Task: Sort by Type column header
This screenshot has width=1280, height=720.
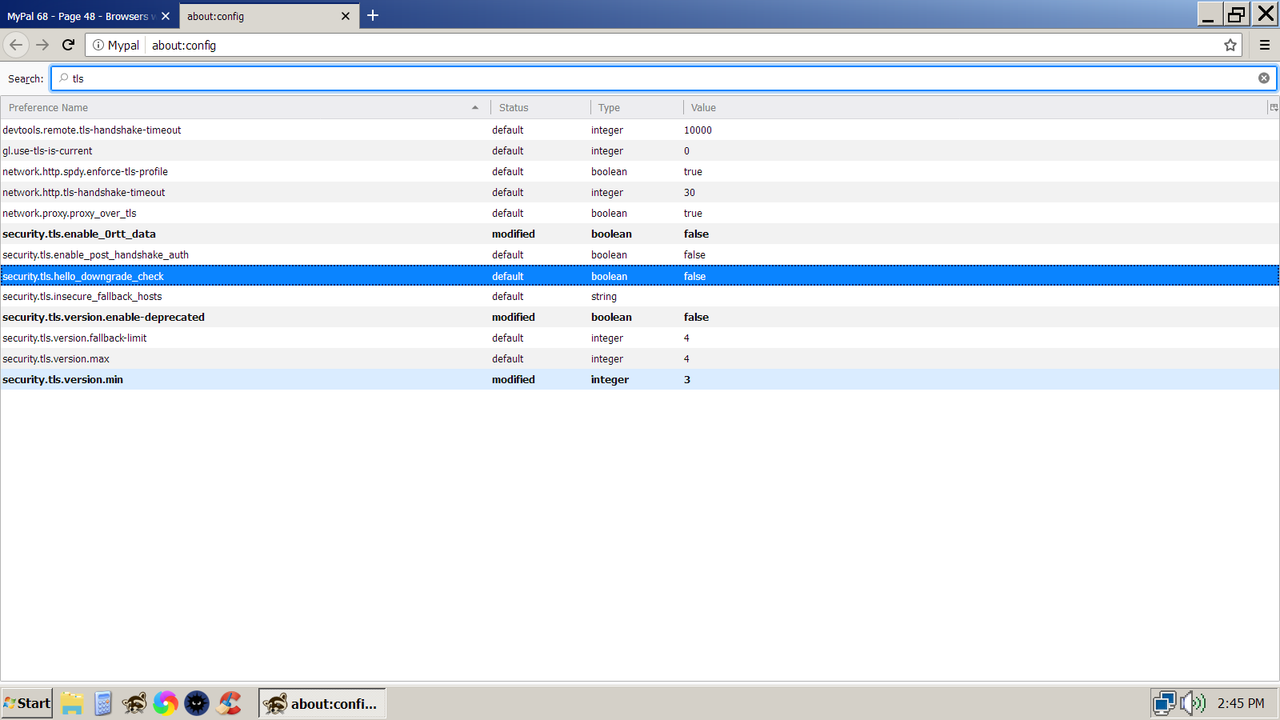Action: (637, 107)
